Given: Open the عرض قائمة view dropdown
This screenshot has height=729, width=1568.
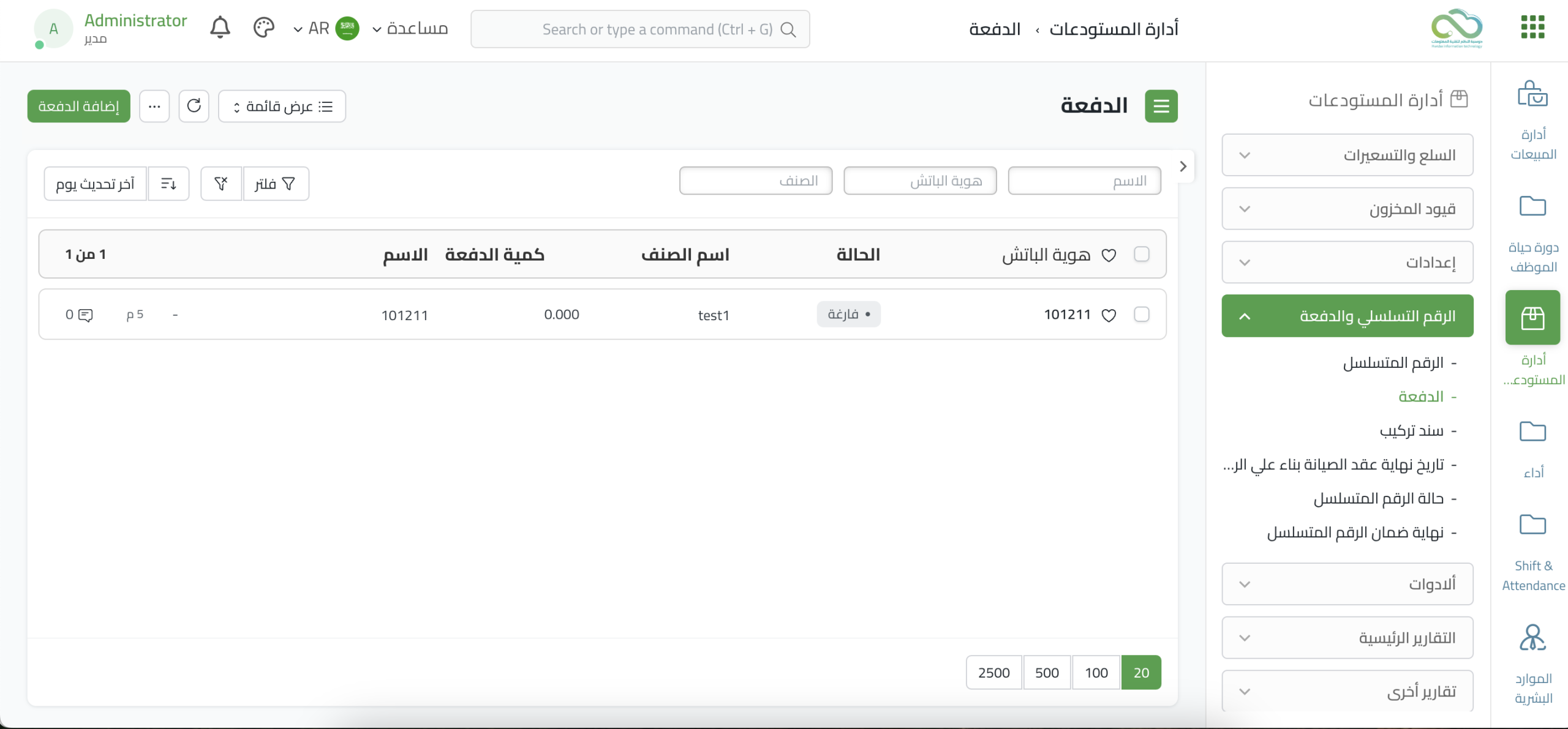Looking at the screenshot, I should tap(282, 106).
